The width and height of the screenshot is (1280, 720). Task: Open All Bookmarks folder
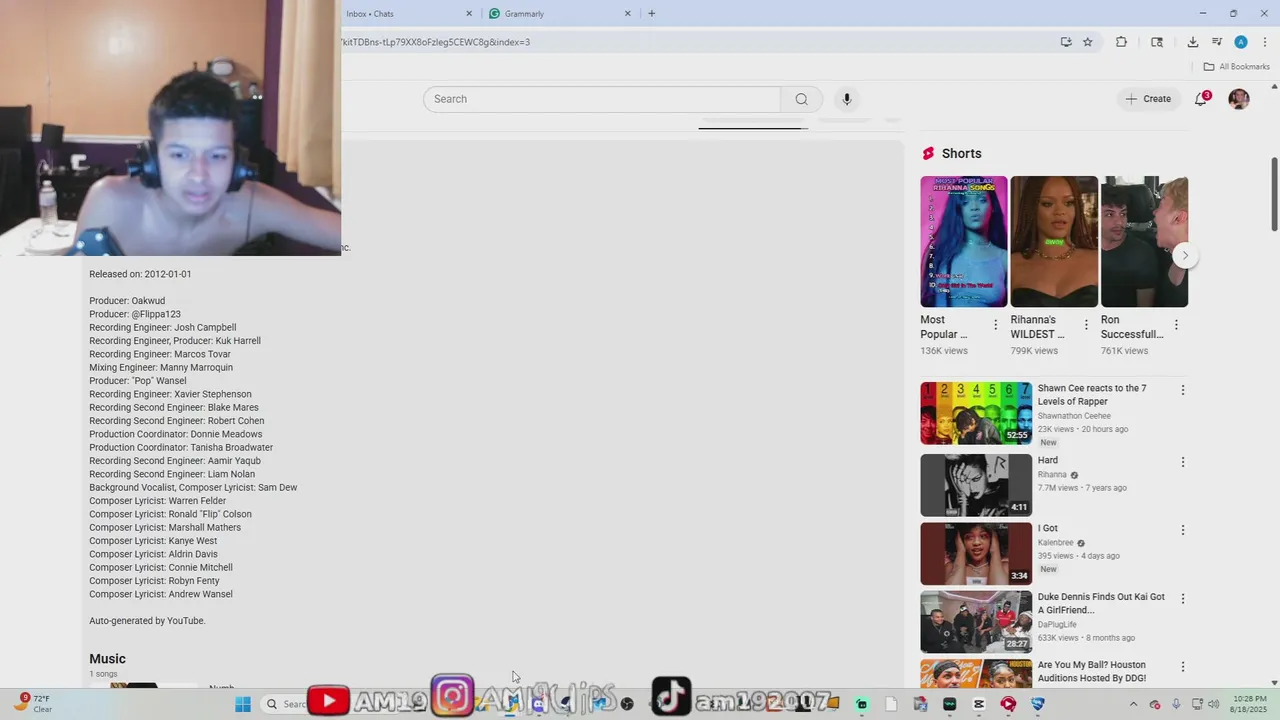click(1236, 67)
